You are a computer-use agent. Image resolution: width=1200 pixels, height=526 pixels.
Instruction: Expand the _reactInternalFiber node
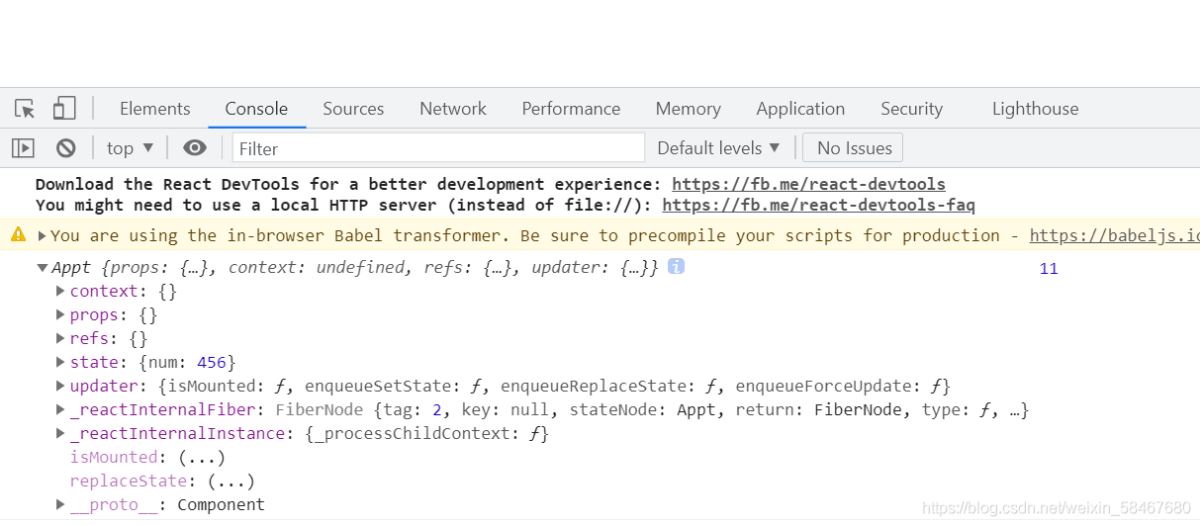click(61, 410)
